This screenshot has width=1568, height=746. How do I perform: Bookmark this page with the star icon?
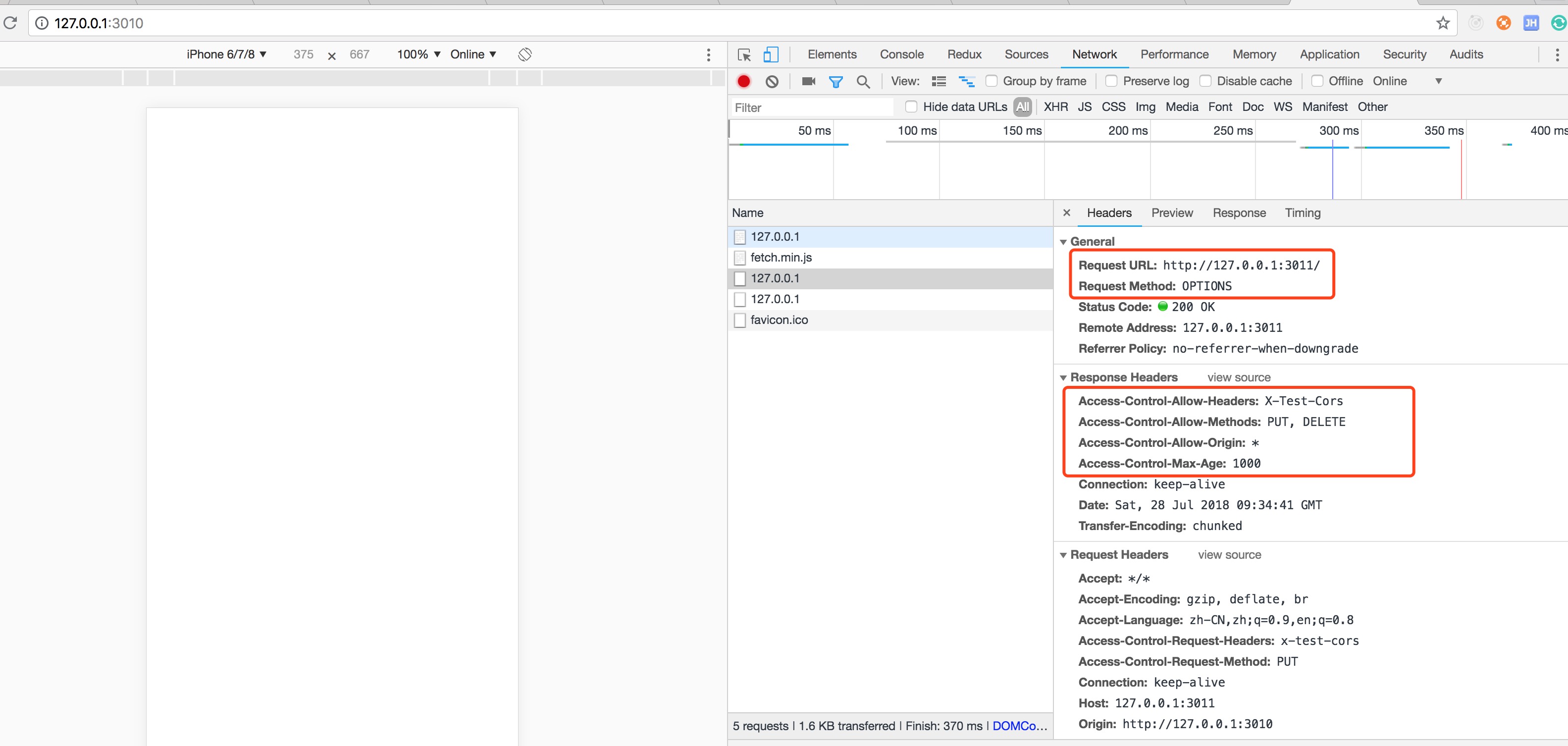coord(1443,23)
